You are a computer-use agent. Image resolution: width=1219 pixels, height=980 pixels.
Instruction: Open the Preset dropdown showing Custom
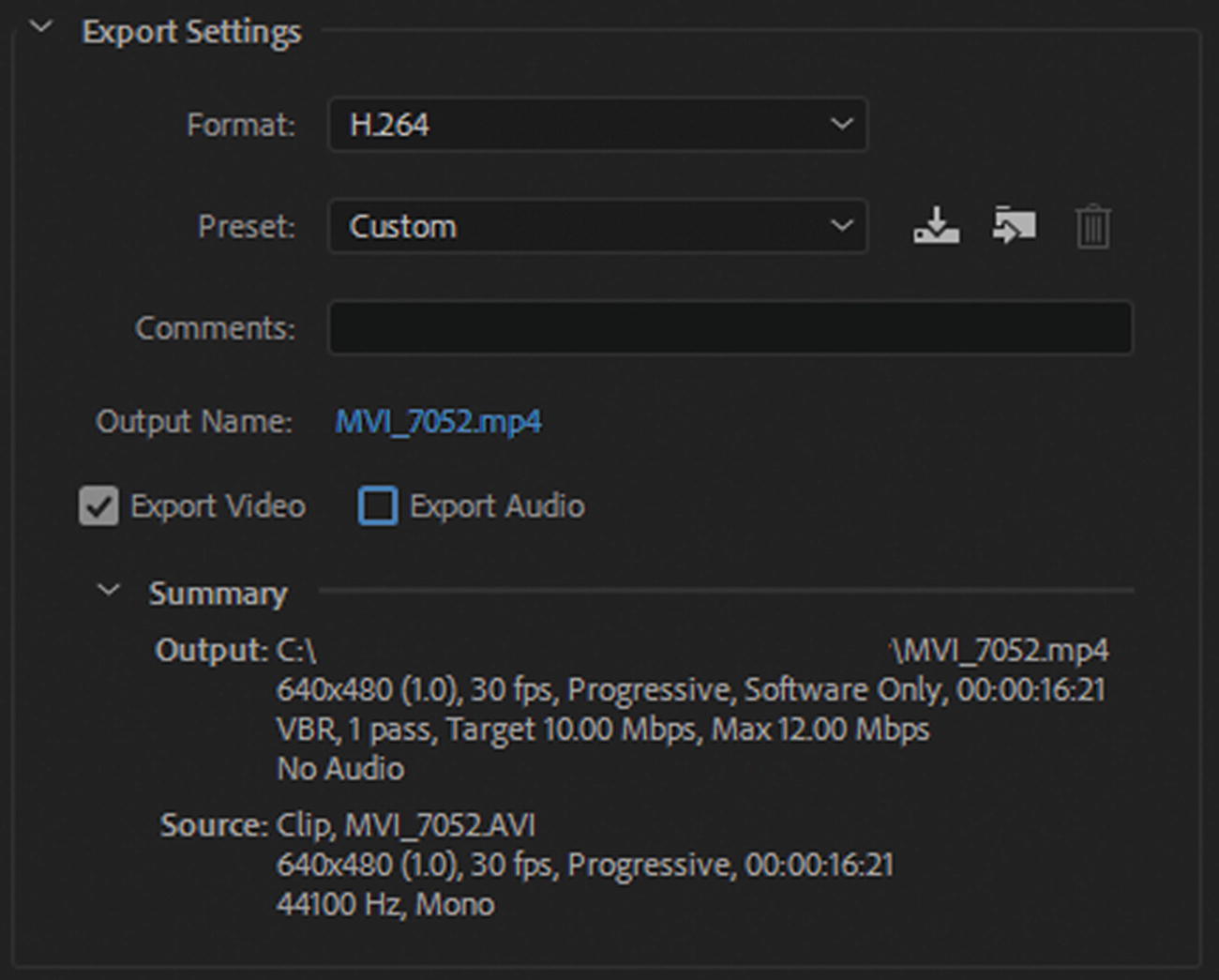[597, 226]
